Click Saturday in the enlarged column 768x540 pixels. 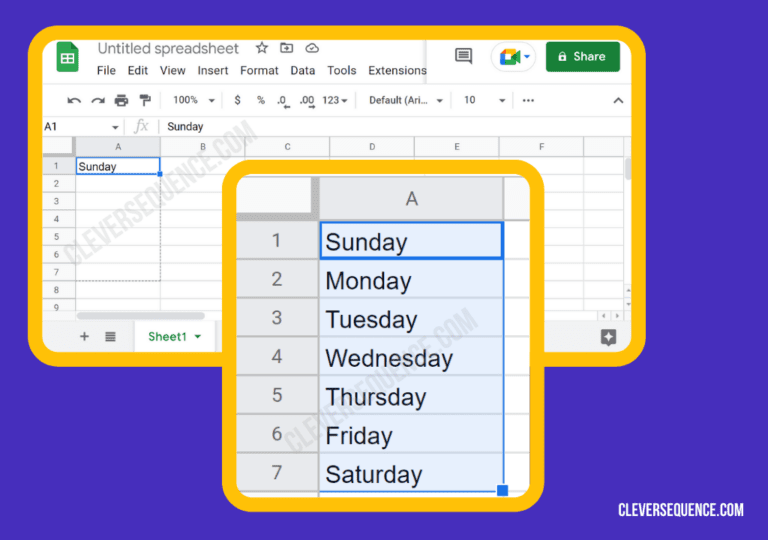[411, 472]
